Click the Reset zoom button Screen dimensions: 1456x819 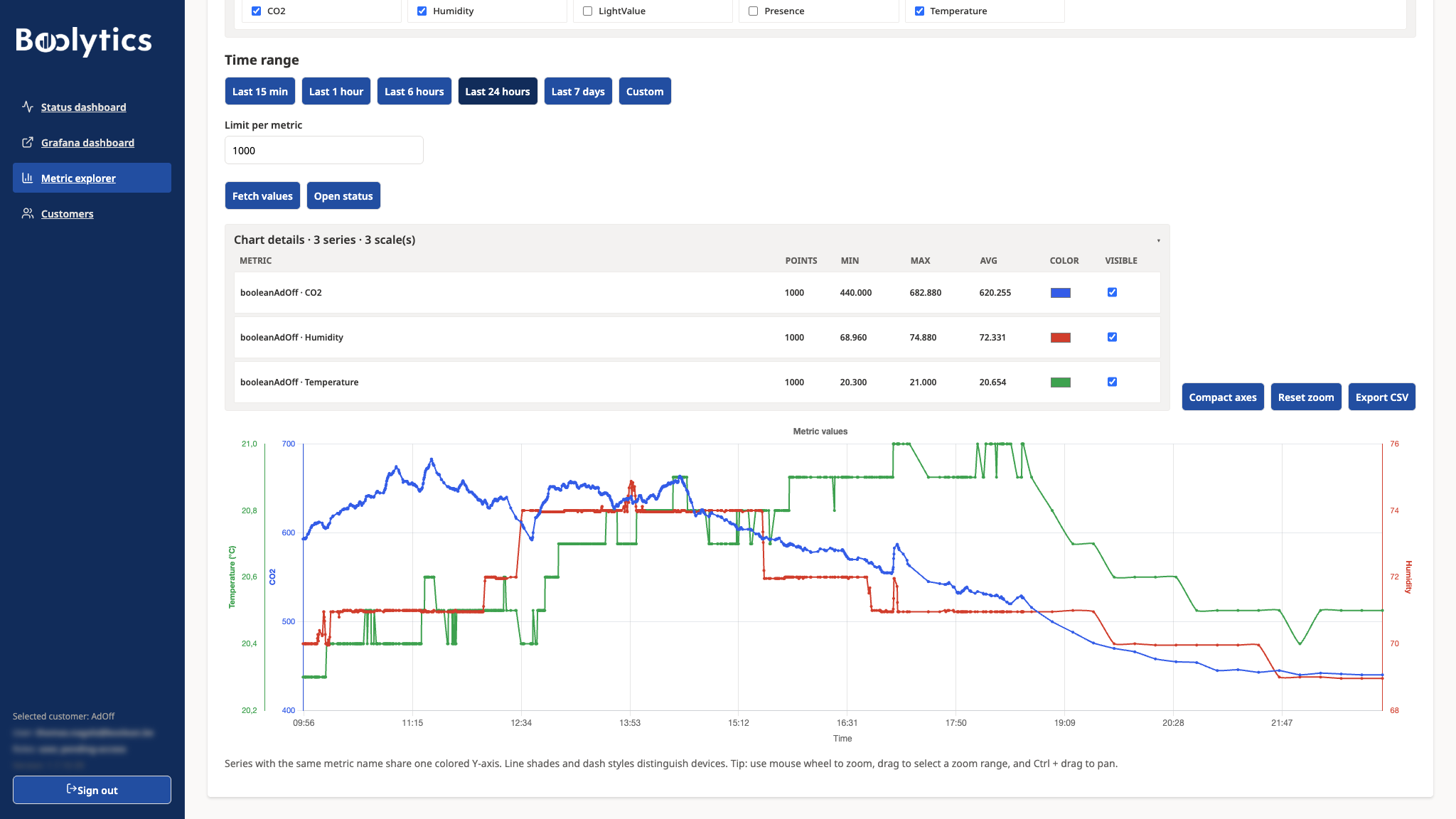point(1306,397)
